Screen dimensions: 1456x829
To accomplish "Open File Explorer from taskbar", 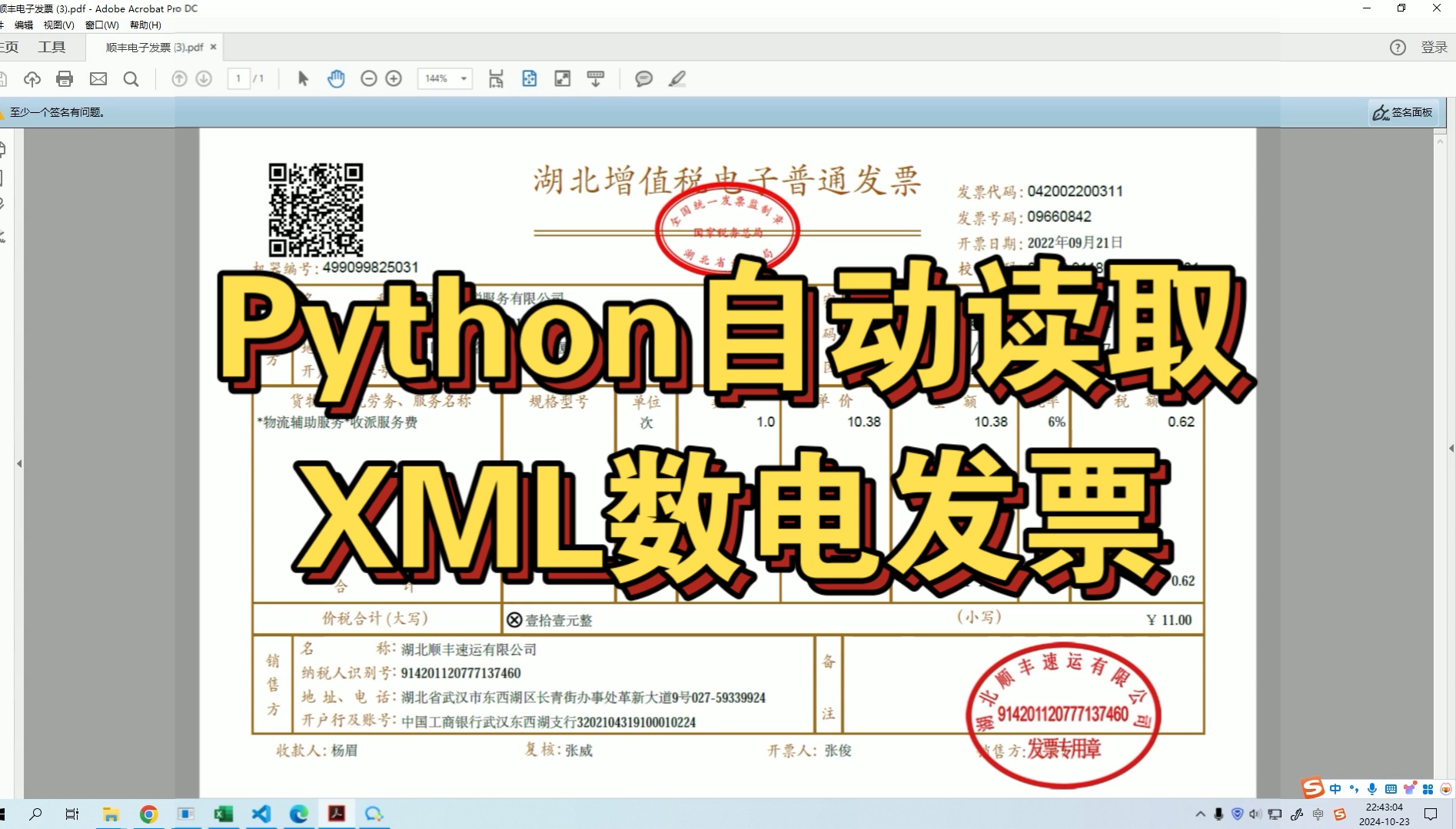I will point(111,814).
